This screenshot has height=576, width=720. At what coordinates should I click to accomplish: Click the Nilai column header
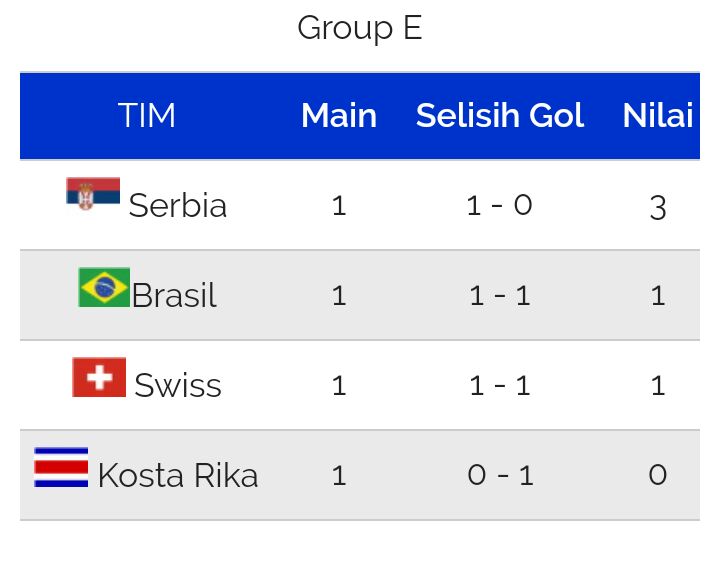(x=658, y=115)
